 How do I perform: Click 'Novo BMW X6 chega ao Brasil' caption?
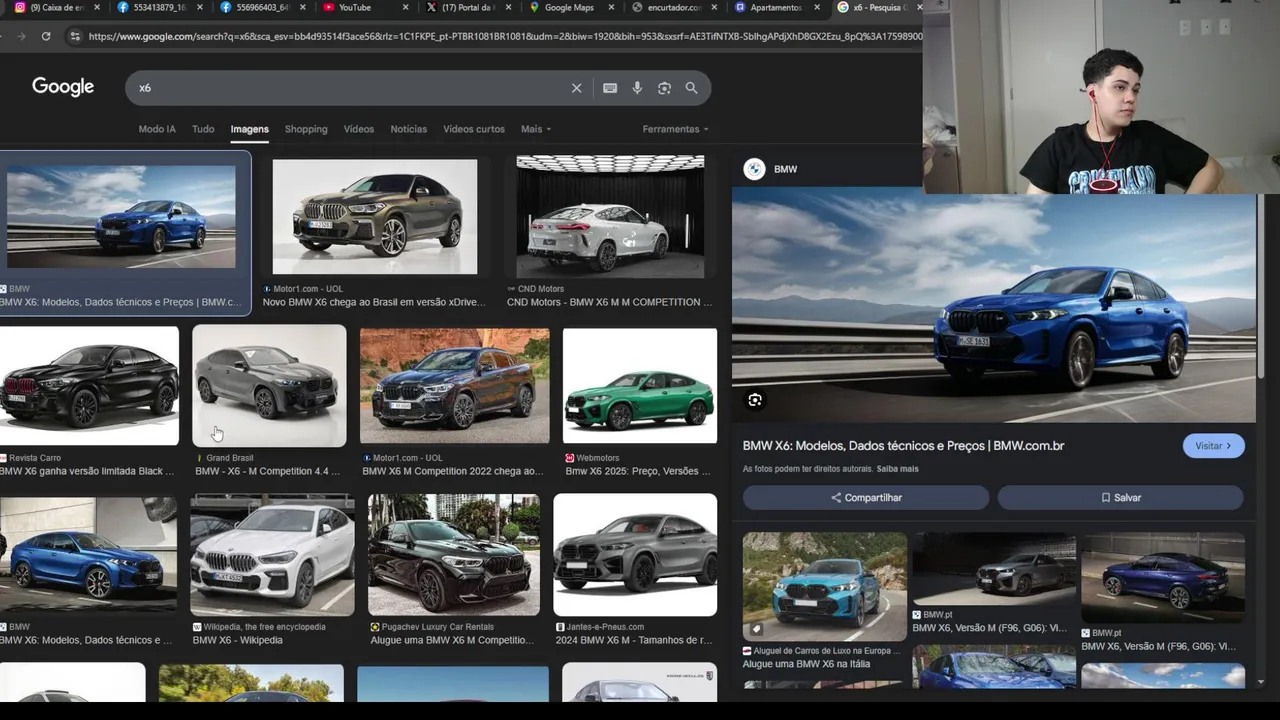click(374, 302)
